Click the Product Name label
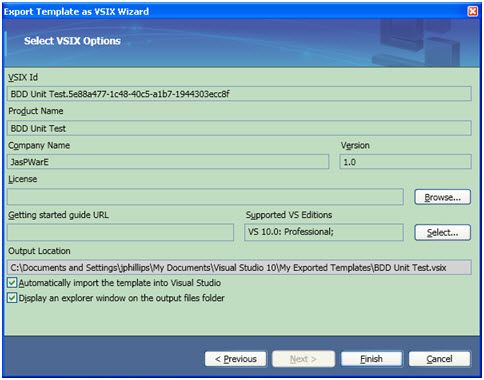Viewport: 484px width, 380px height. (36, 111)
